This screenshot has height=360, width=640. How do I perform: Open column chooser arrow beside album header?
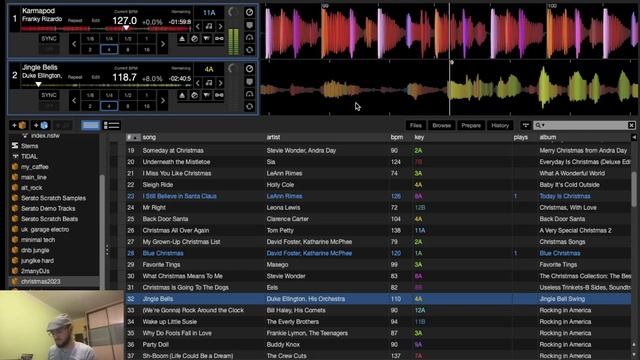click(633, 138)
